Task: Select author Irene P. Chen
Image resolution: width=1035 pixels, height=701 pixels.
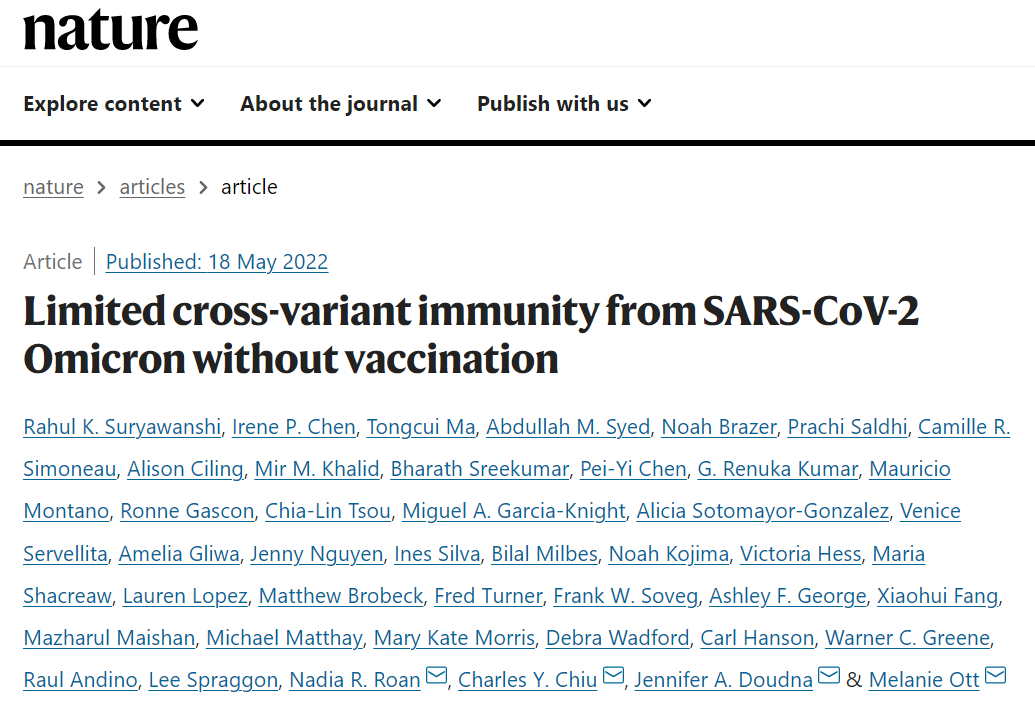Action: click(294, 427)
